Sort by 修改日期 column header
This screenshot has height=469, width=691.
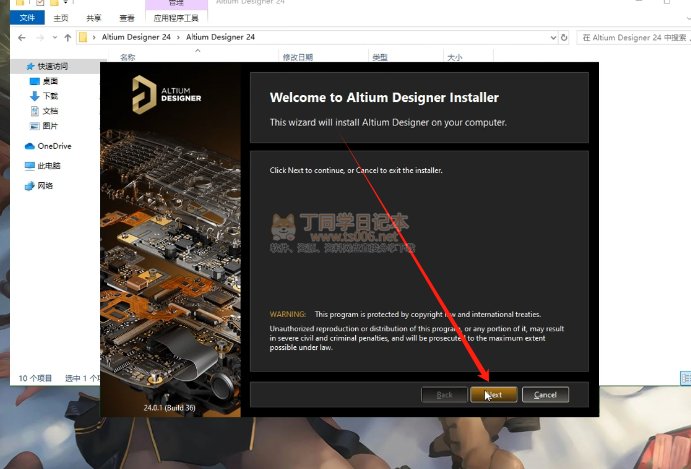coord(298,57)
